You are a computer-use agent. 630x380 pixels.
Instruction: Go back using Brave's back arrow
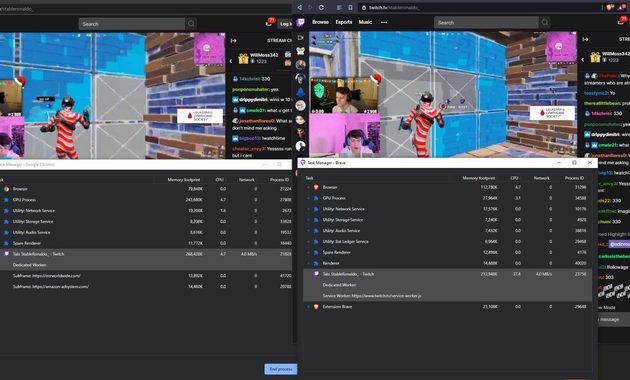[299, 8]
